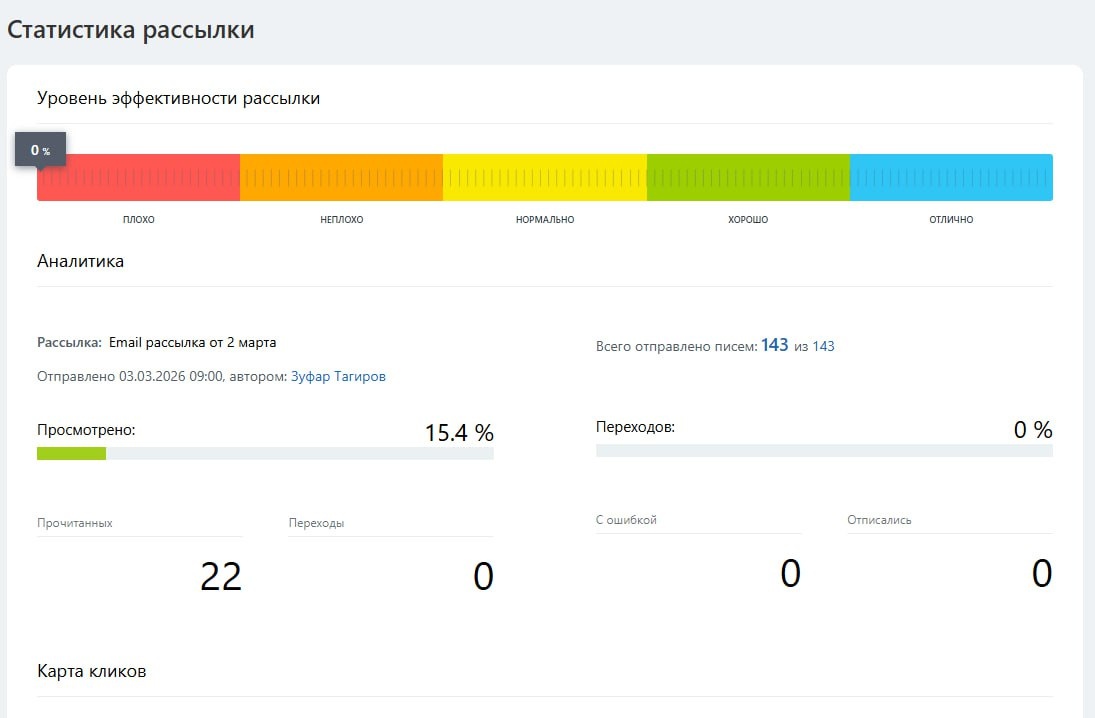
Task: Click the ХОРОШО label under scale
Action: click(748, 219)
